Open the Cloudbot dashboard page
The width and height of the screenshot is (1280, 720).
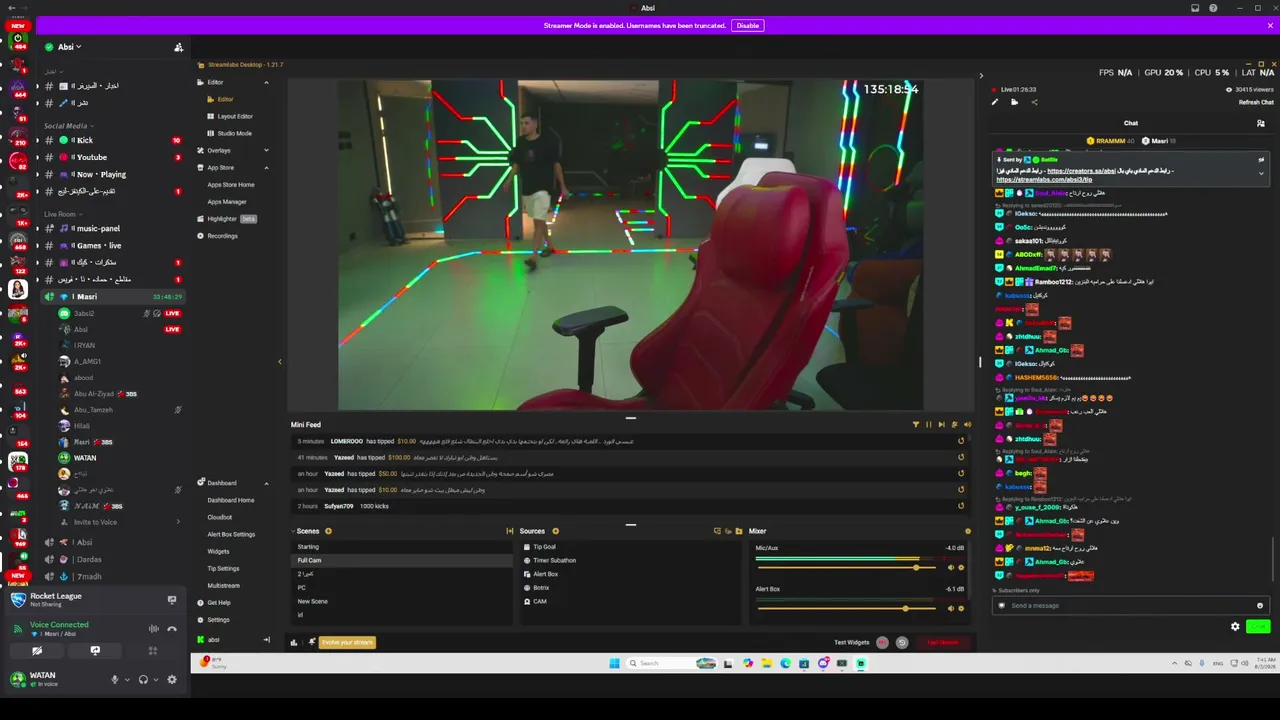coord(220,517)
